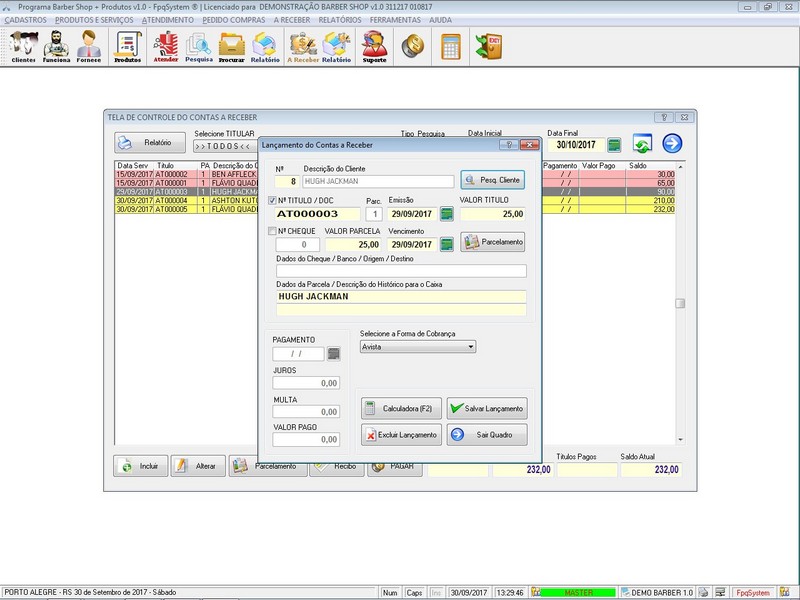Viewport: 800px width, 600px height.
Task: Open the Produtos toolbar icon
Action: coord(128,46)
